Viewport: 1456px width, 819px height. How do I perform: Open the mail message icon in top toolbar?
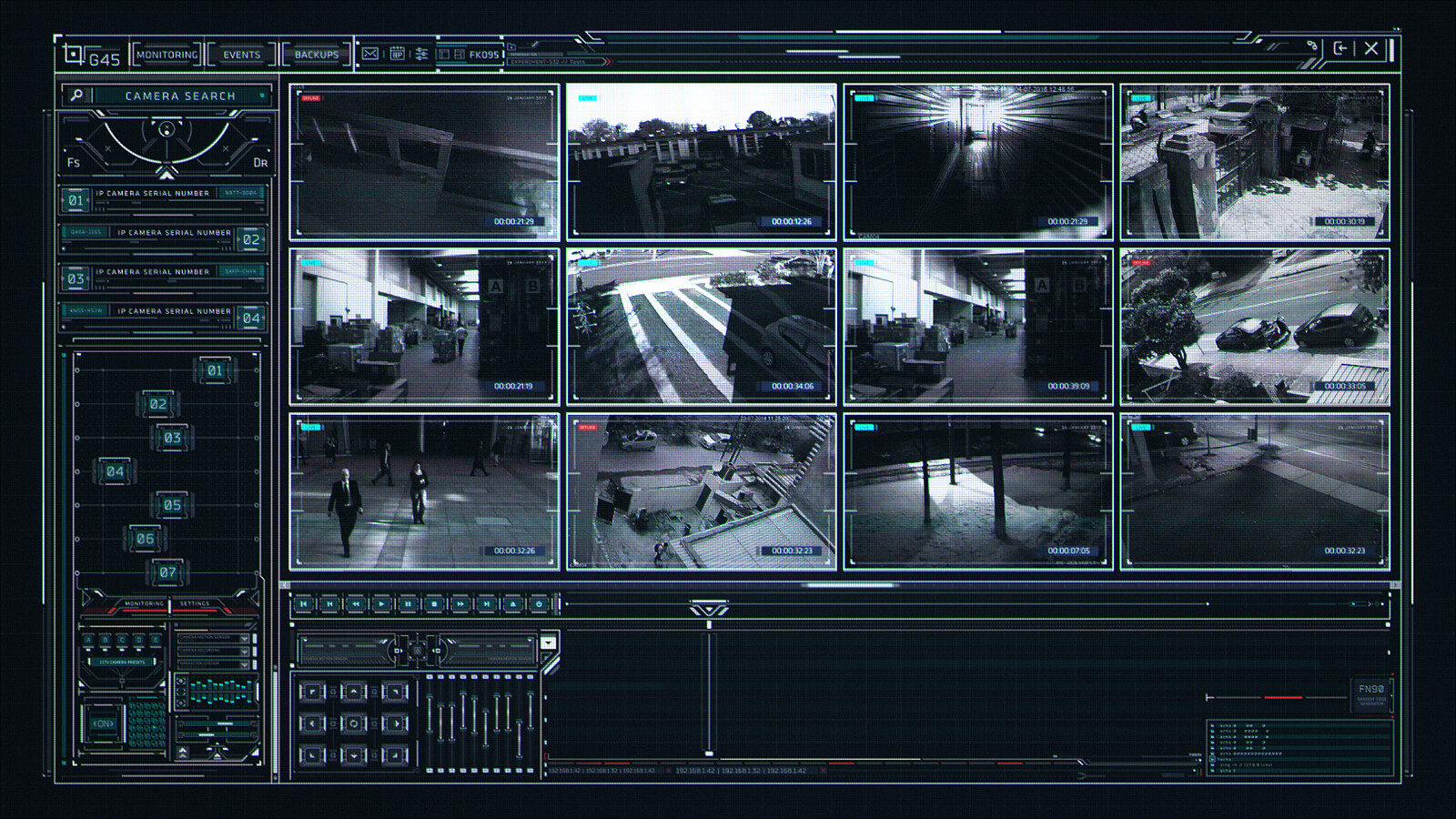[x=370, y=55]
